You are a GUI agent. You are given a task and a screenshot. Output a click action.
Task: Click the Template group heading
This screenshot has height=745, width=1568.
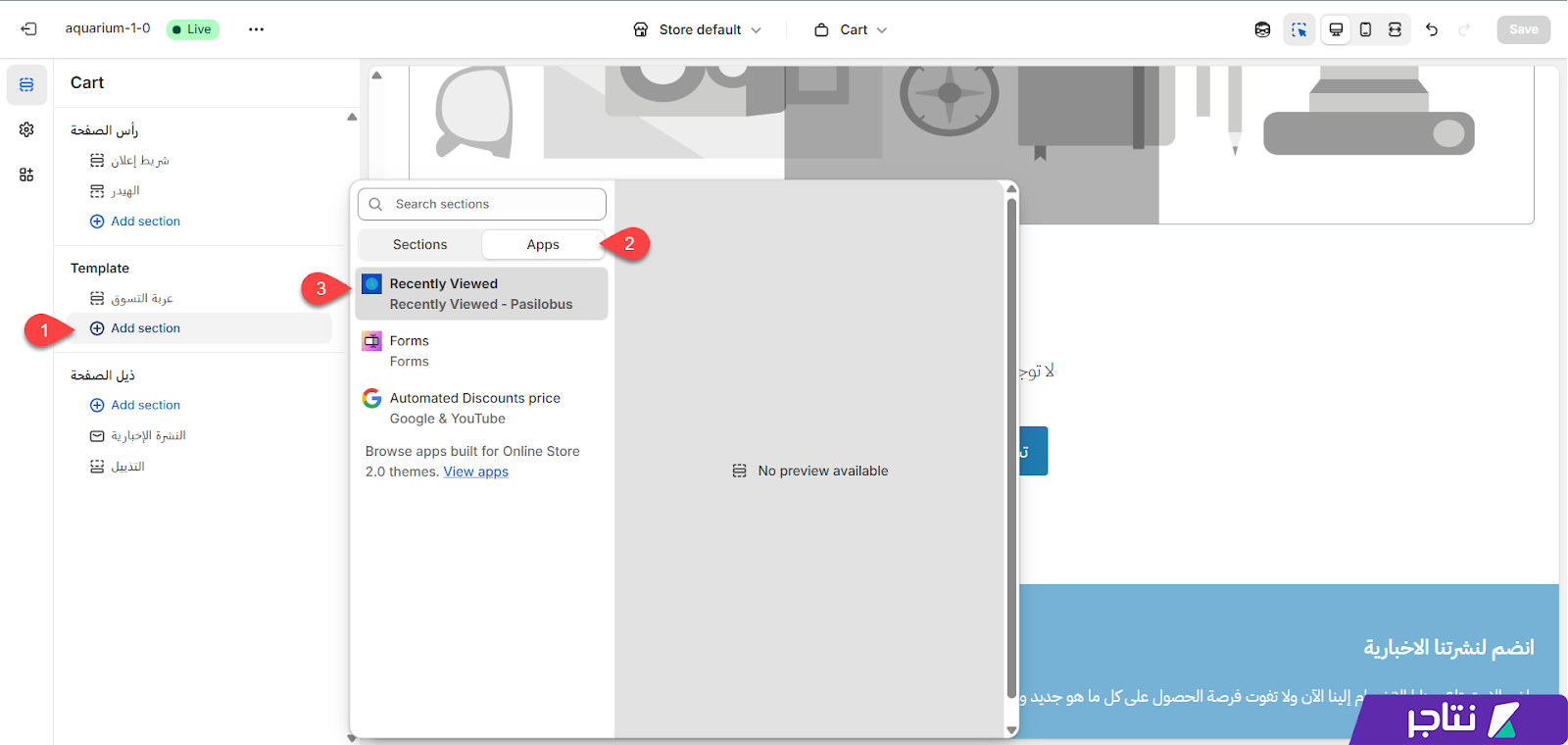(x=100, y=269)
